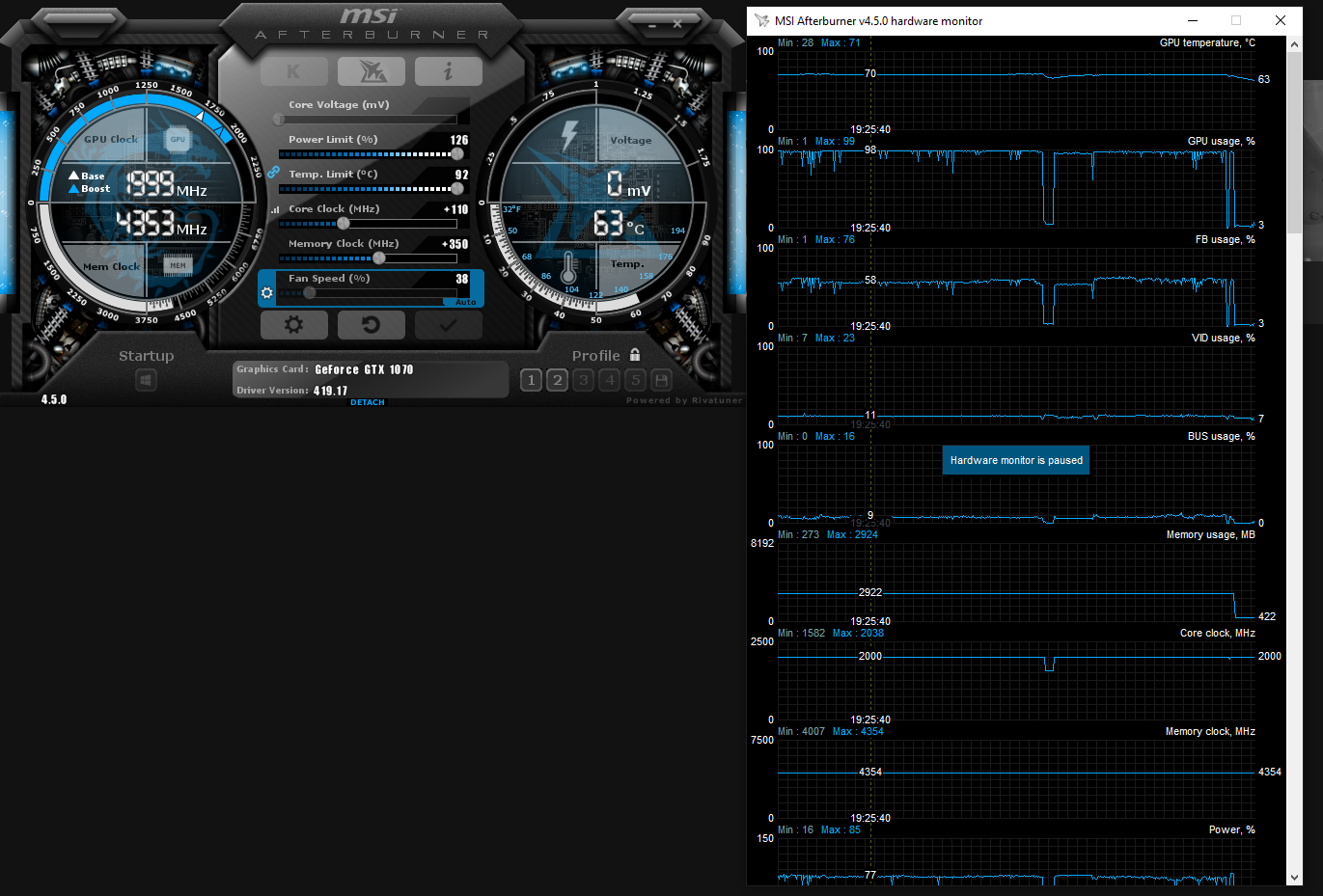Click the Core Clock offset value +110
Screen dimensions: 1323x896
pyautogui.click(x=455, y=209)
